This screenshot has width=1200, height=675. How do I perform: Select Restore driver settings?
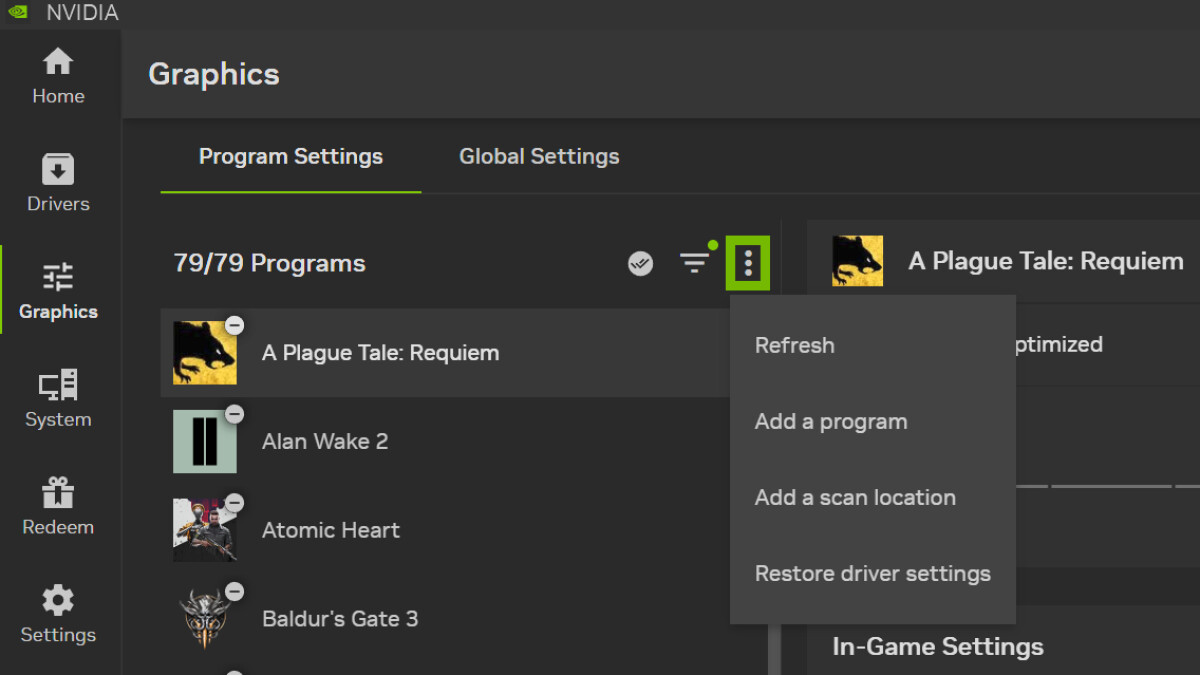click(872, 573)
